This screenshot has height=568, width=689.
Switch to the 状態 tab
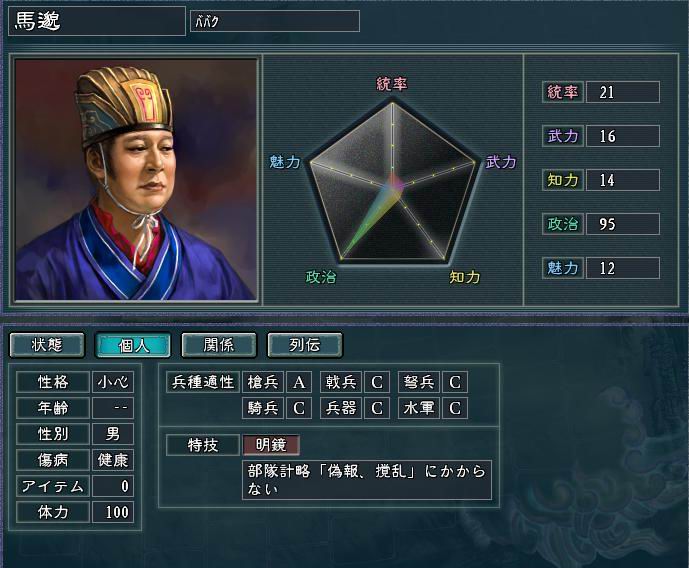click(47, 345)
